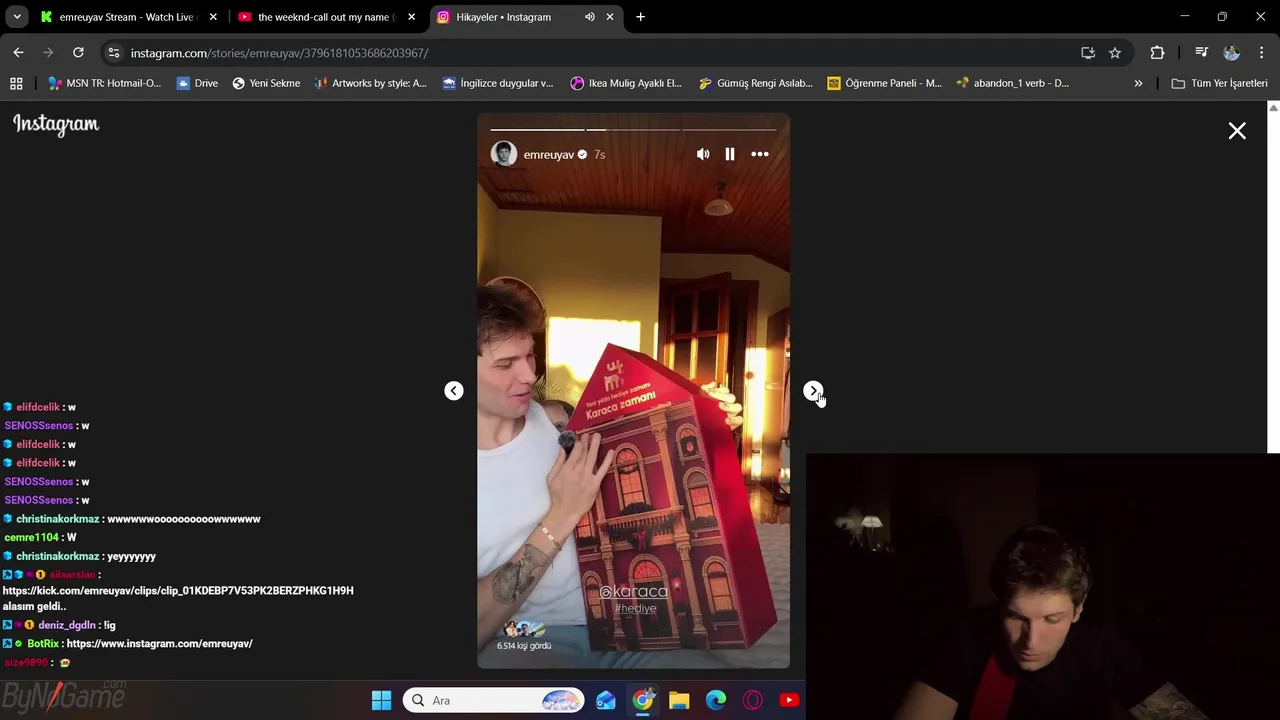View site information icon

click(x=114, y=53)
